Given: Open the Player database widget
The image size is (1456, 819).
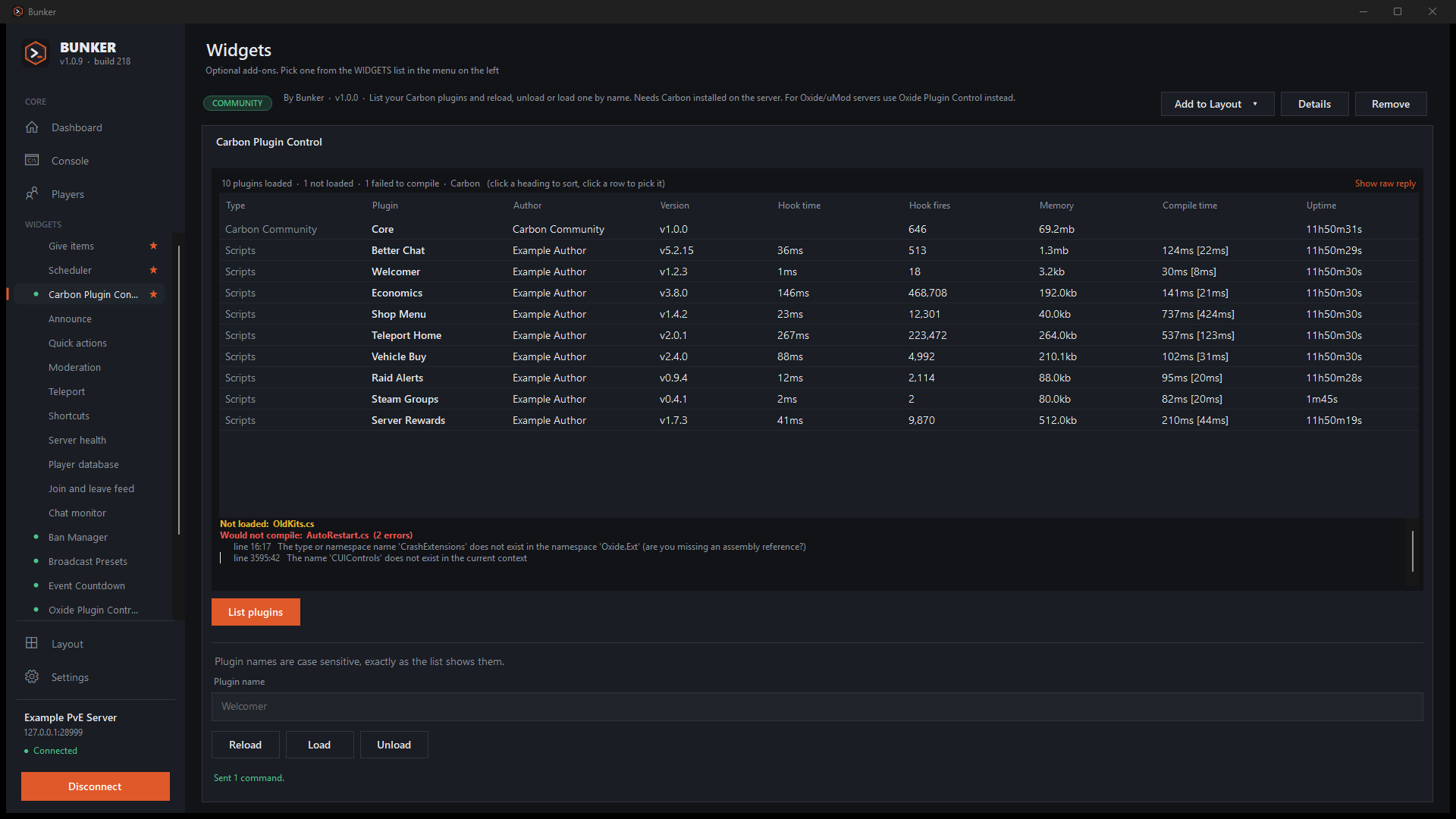Looking at the screenshot, I should (x=83, y=464).
